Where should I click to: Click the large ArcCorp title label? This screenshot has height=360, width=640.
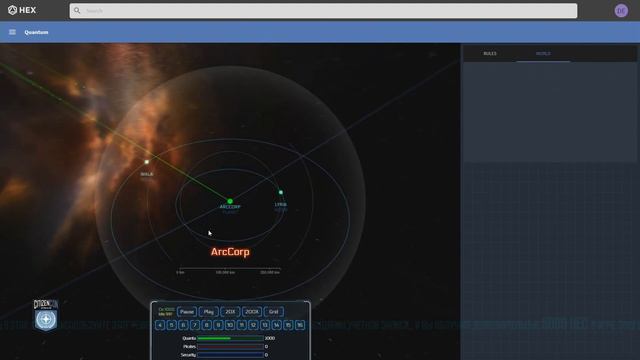coord(230,252)
